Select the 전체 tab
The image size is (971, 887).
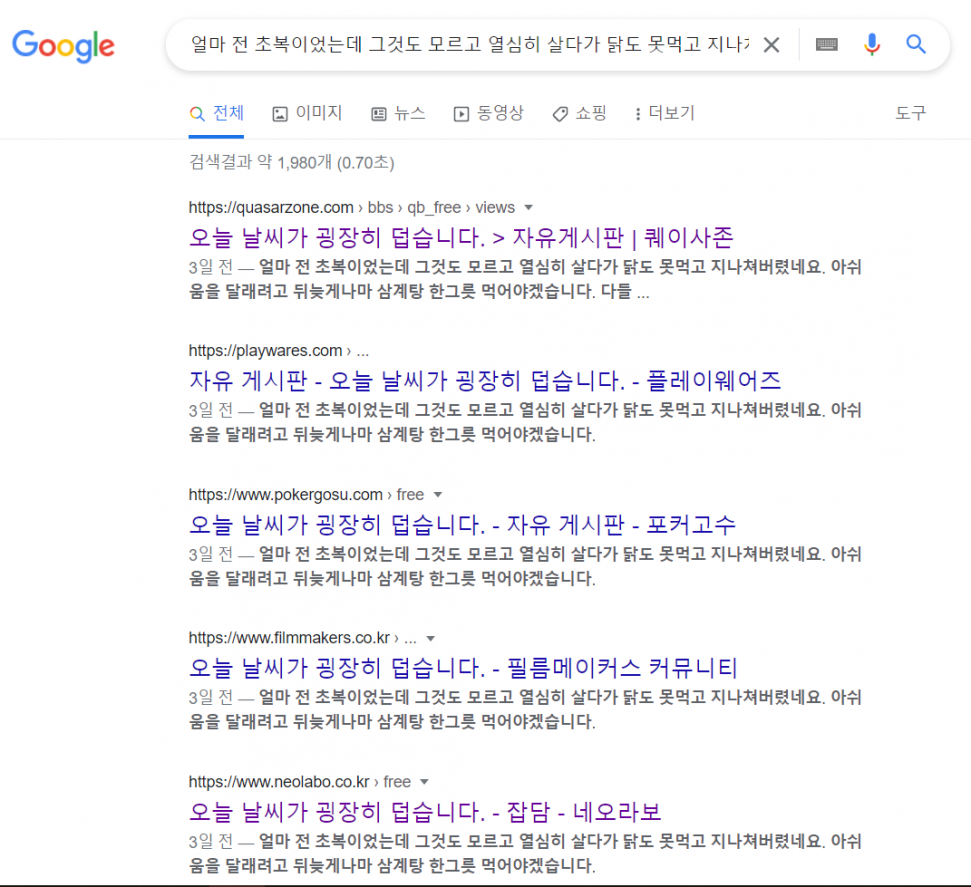click(x=216, y=113)
